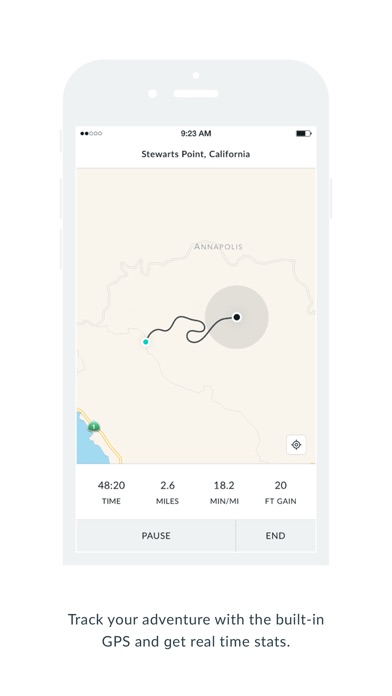Image resolution: width=392 pixels, height=696 pixels.
Task: Click the Annapolis map label
Action: click(218, 246)
